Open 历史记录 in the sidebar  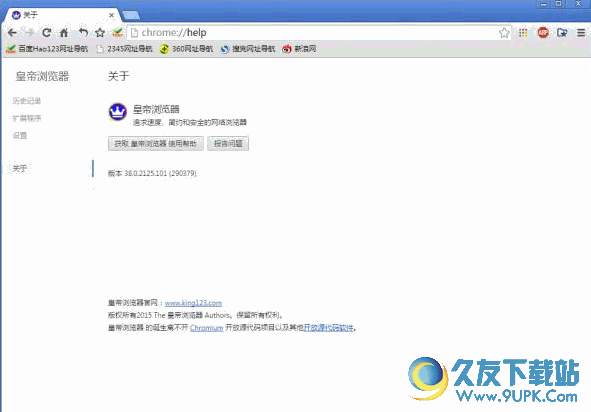27,101
